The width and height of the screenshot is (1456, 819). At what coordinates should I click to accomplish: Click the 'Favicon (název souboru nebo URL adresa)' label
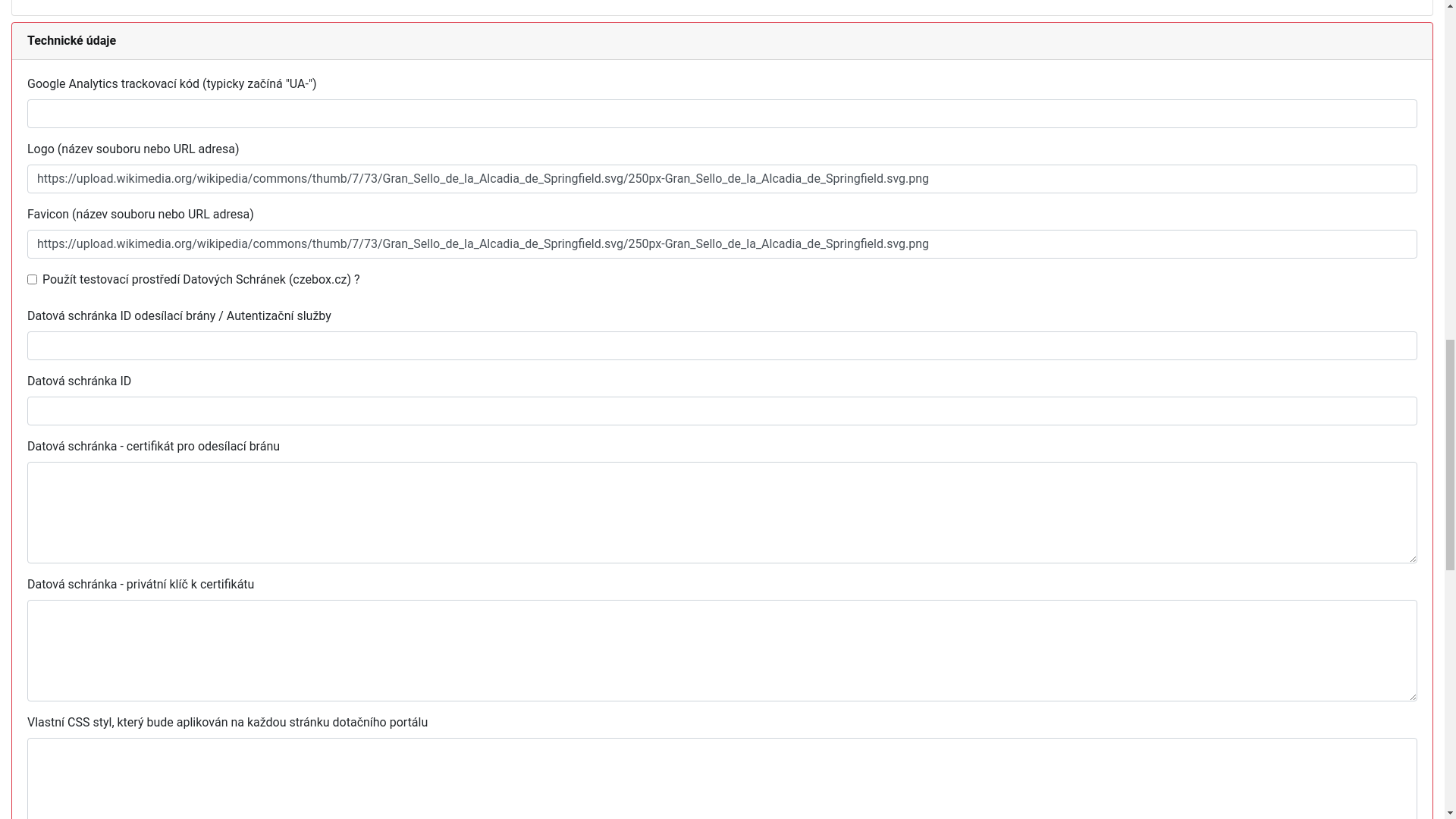[x=140, y=215]
